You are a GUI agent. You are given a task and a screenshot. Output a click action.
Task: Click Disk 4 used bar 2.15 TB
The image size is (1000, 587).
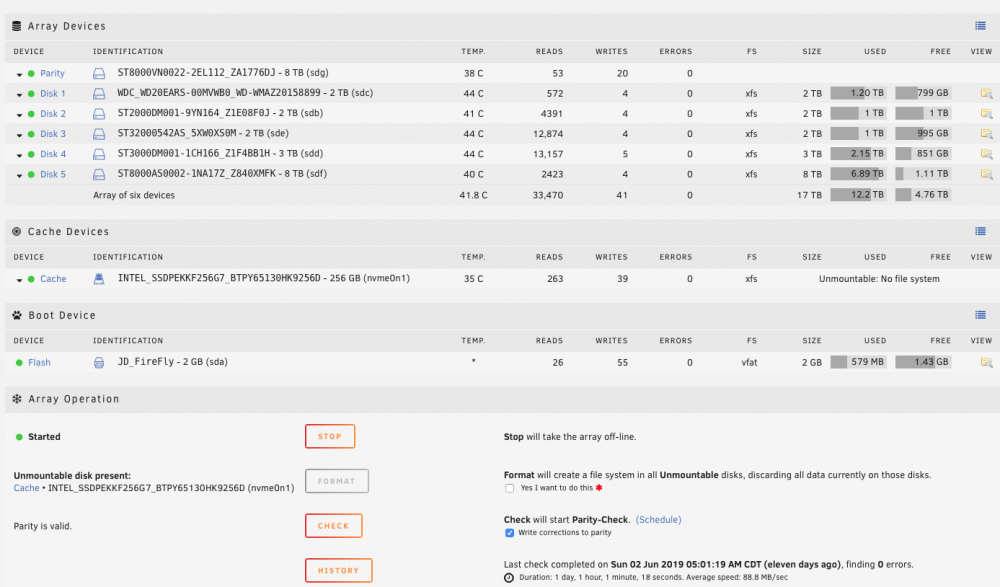pos(858,154)
